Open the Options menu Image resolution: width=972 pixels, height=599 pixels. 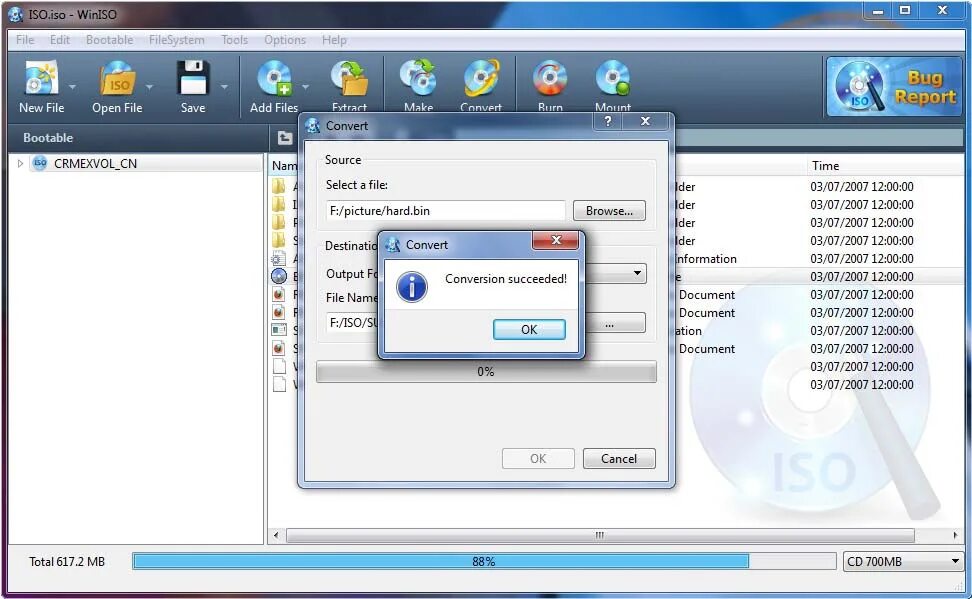(285, 40)
